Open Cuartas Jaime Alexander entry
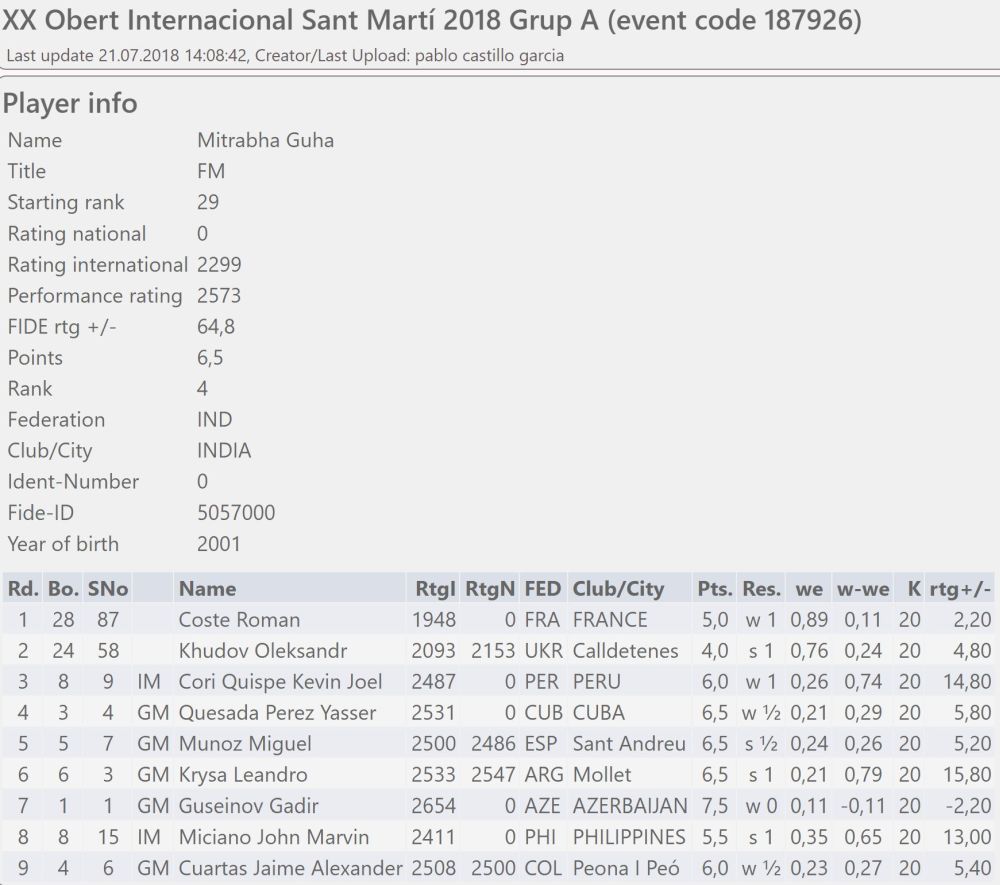Image resolution: width=1000 pixels, height=885 pixels. [x=290, y=868]
